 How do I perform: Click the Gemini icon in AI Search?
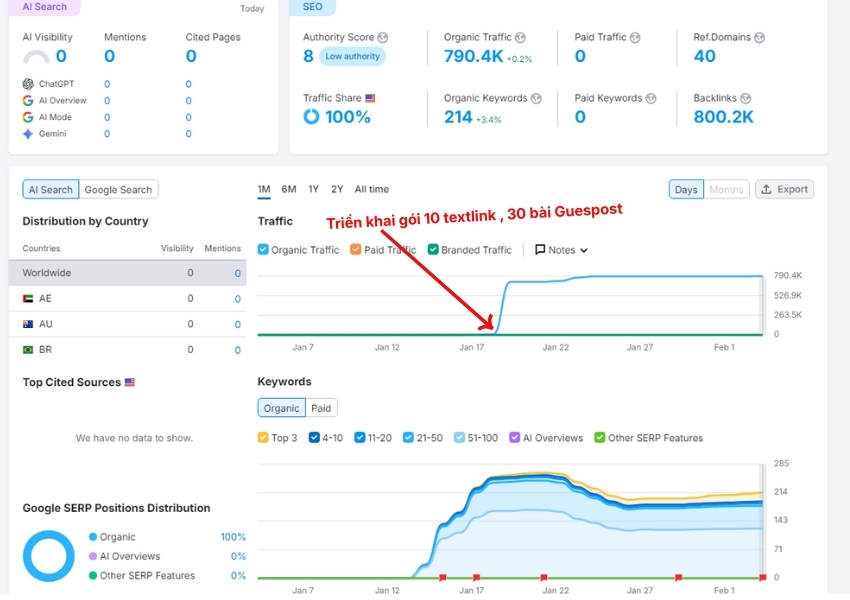[28, 134]
